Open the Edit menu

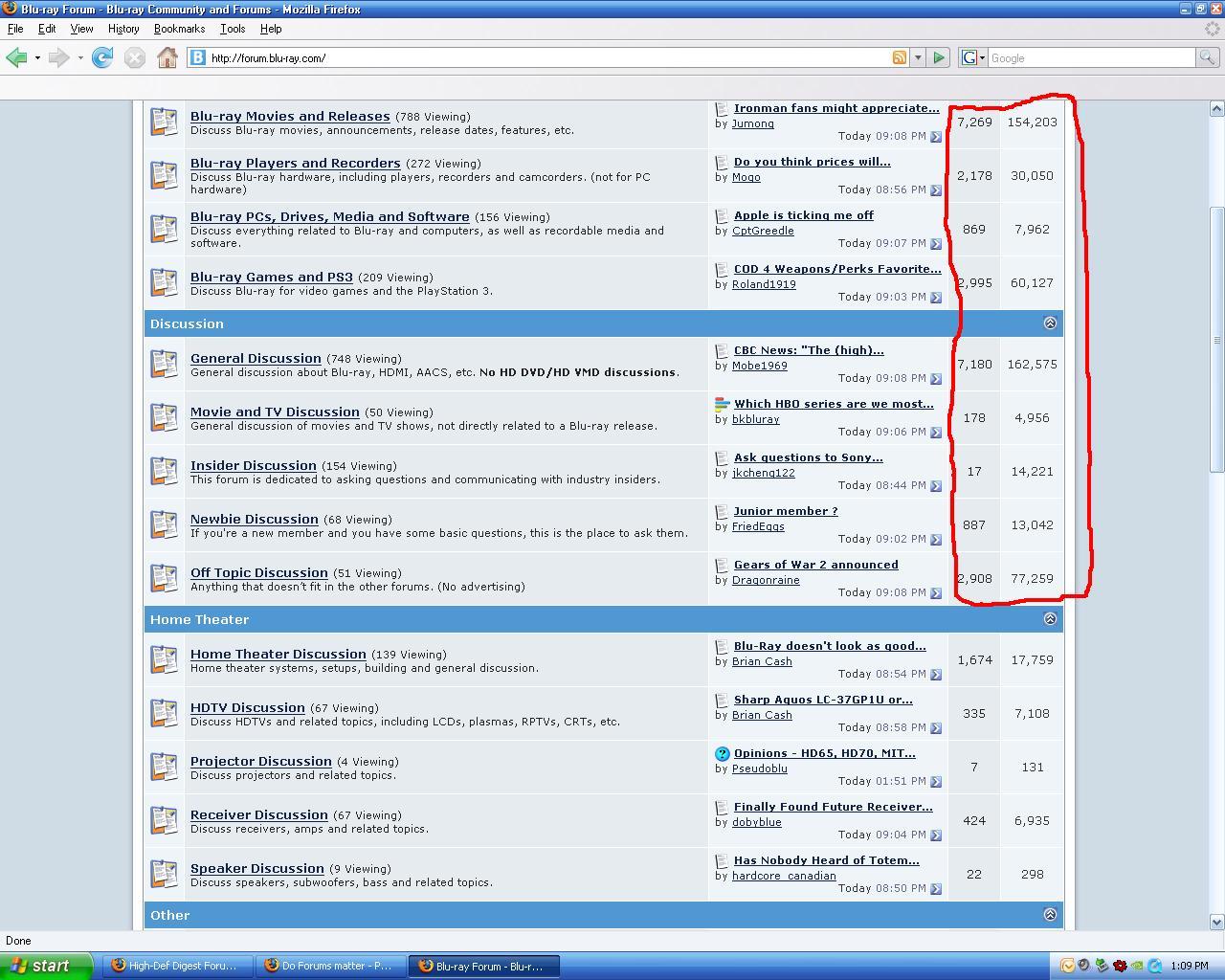point(47,29)
